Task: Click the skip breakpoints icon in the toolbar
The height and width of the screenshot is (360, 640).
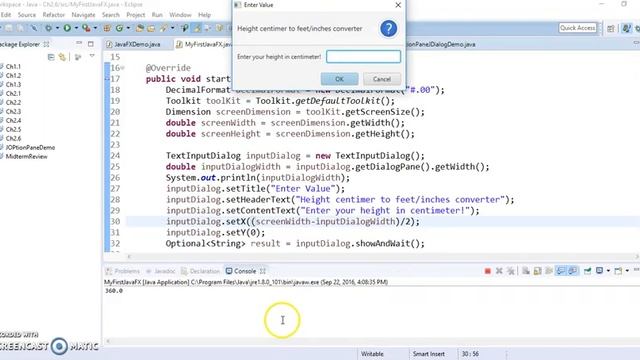Action: tap(33, 27)
